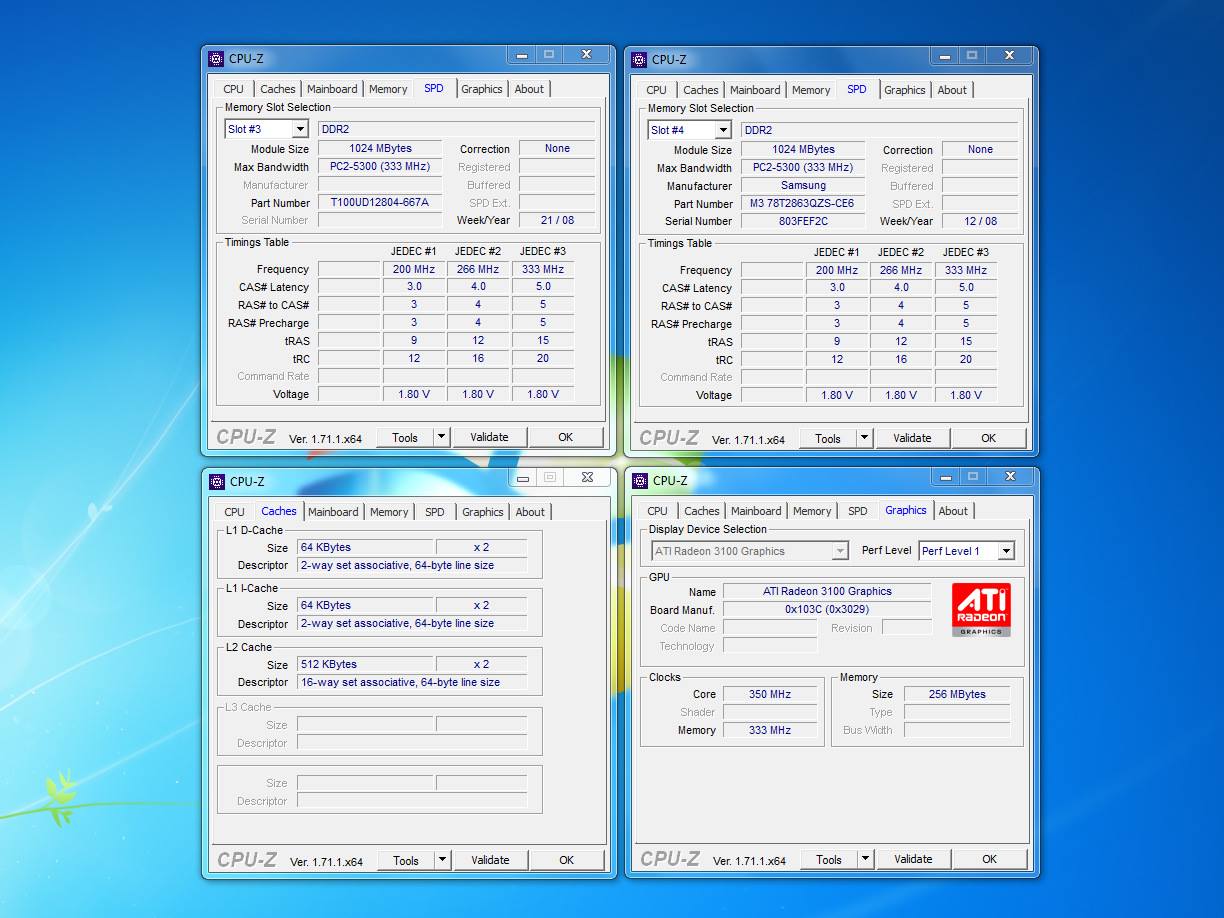The width and height of the screenshot is (1224, 918).
Task: Close the Caches CPU-Z window
Action: pos(587,478)
